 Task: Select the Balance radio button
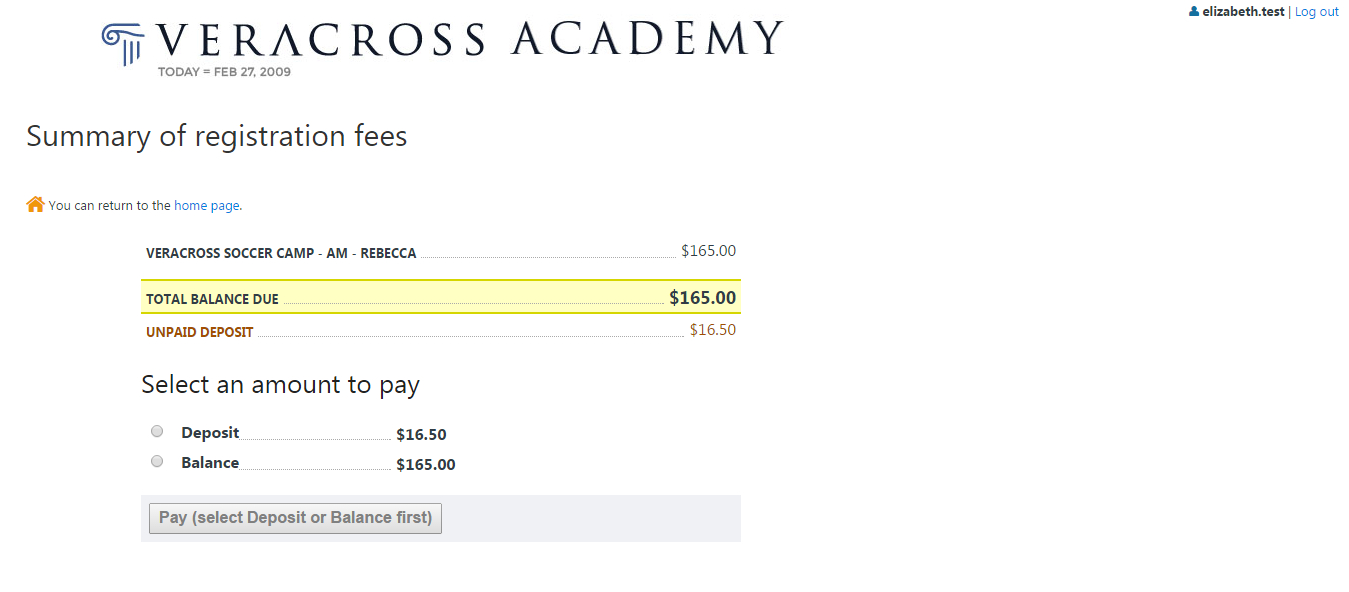pyautogui.click(x=157, y=461)
